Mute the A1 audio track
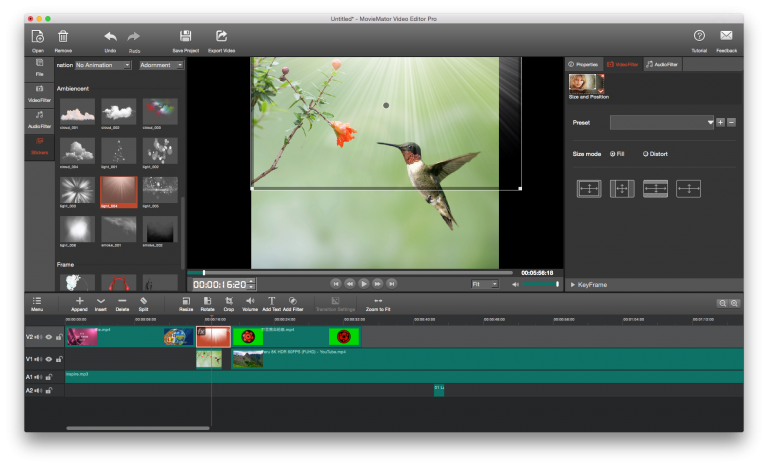768x467 pixels. pos(38,377)
